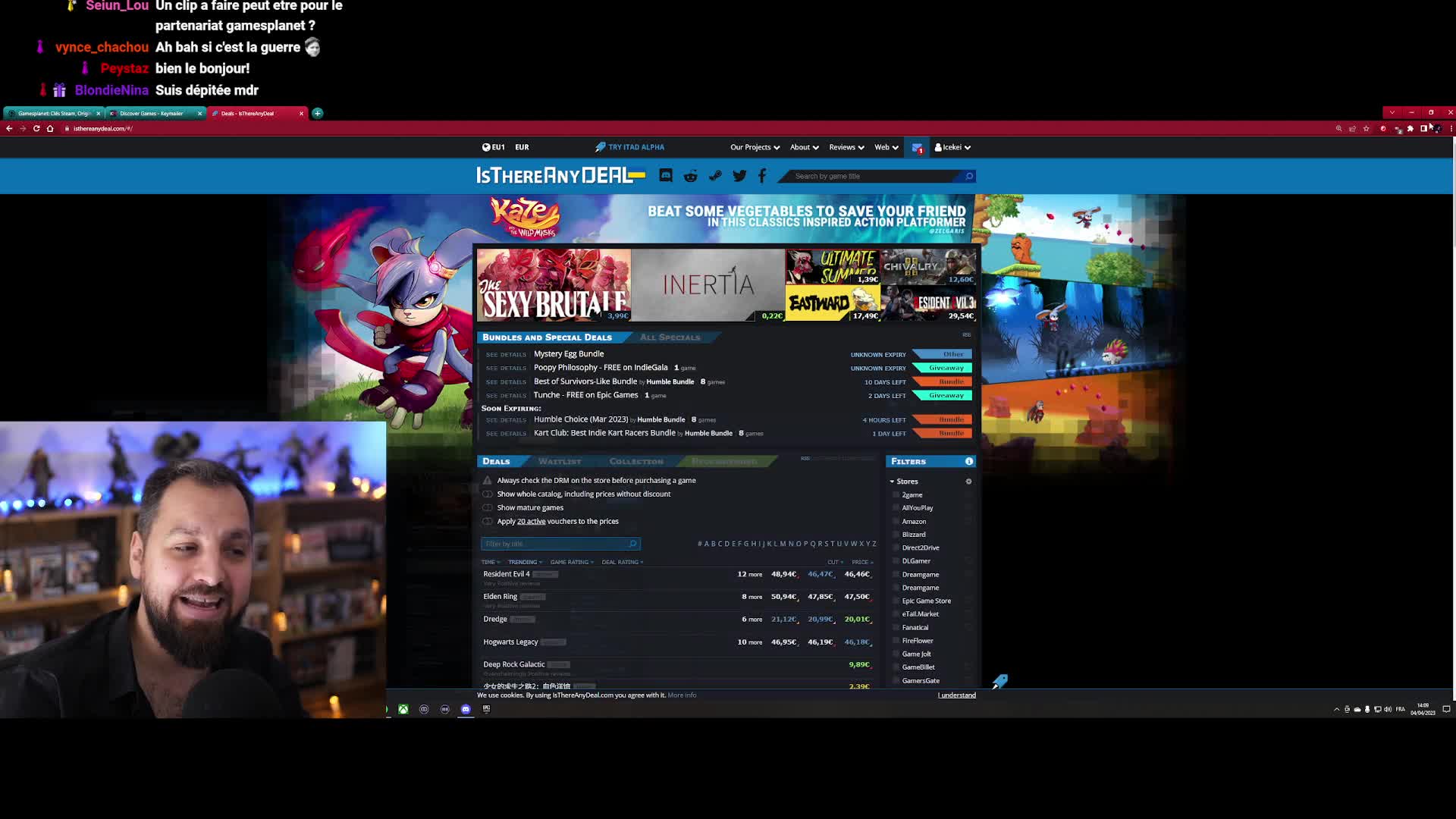
Task: Open the Twitter icon in site header
Action: (739, 176)
